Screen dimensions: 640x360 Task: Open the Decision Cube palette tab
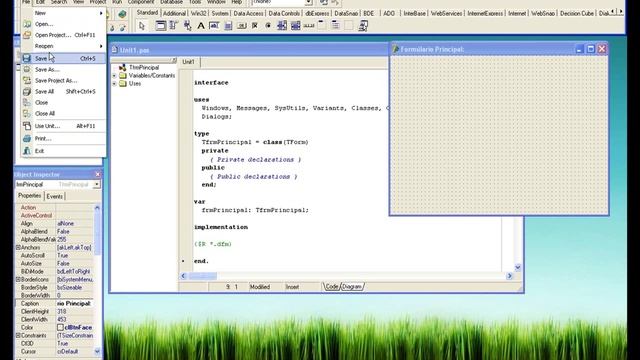click(577, 13)
